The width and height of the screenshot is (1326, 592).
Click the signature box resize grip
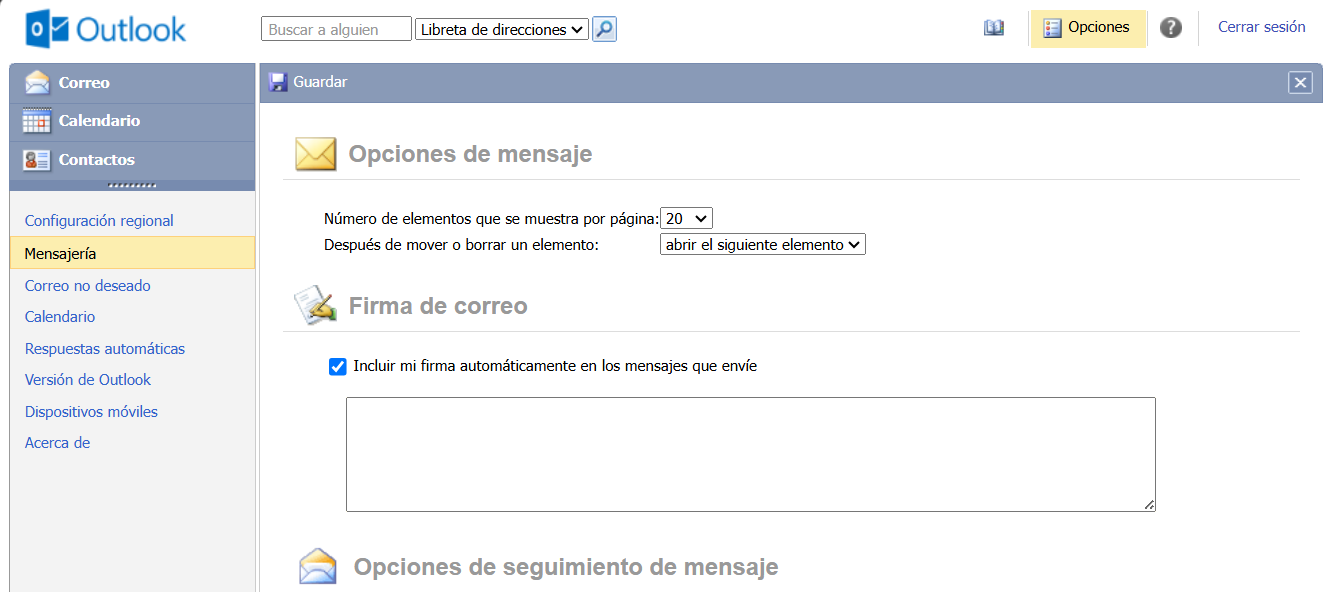pyautogui.click(x=1149, y=505)
